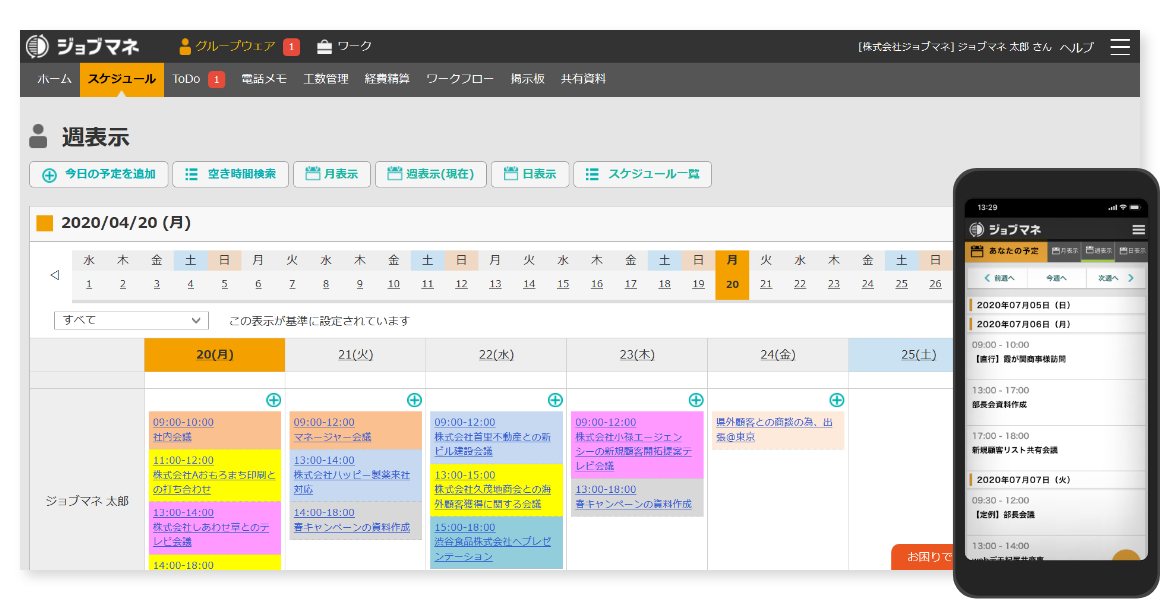1164x600 pixels.
Task: Open the 15:00-18:00 渋谷食品 プレゼンテーション event
Action: 496,543
